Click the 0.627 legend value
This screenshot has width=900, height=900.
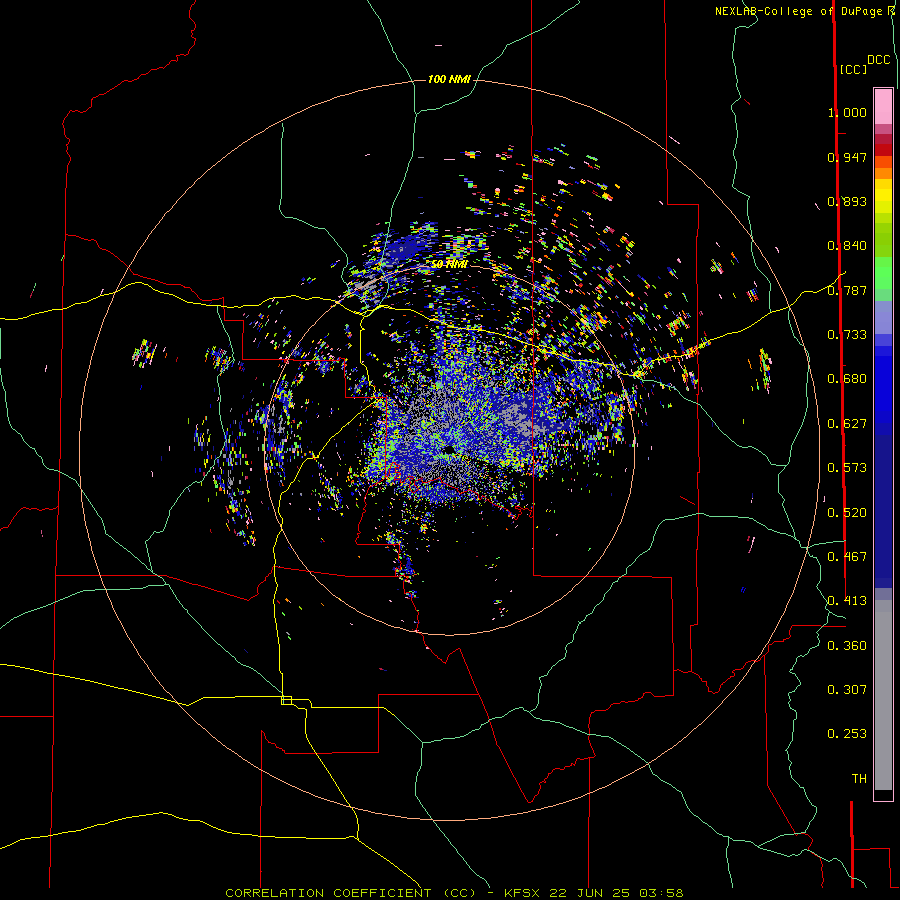(x=847, y=424)
